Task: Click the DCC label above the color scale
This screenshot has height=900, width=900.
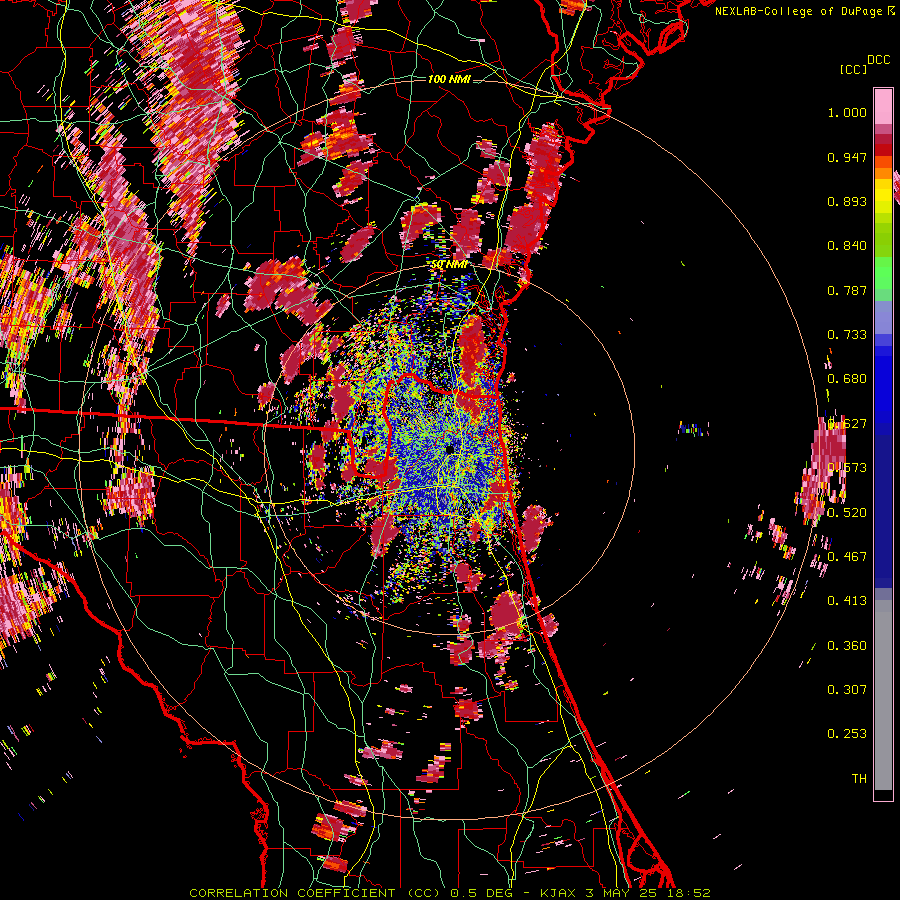Action: (878, 59)
